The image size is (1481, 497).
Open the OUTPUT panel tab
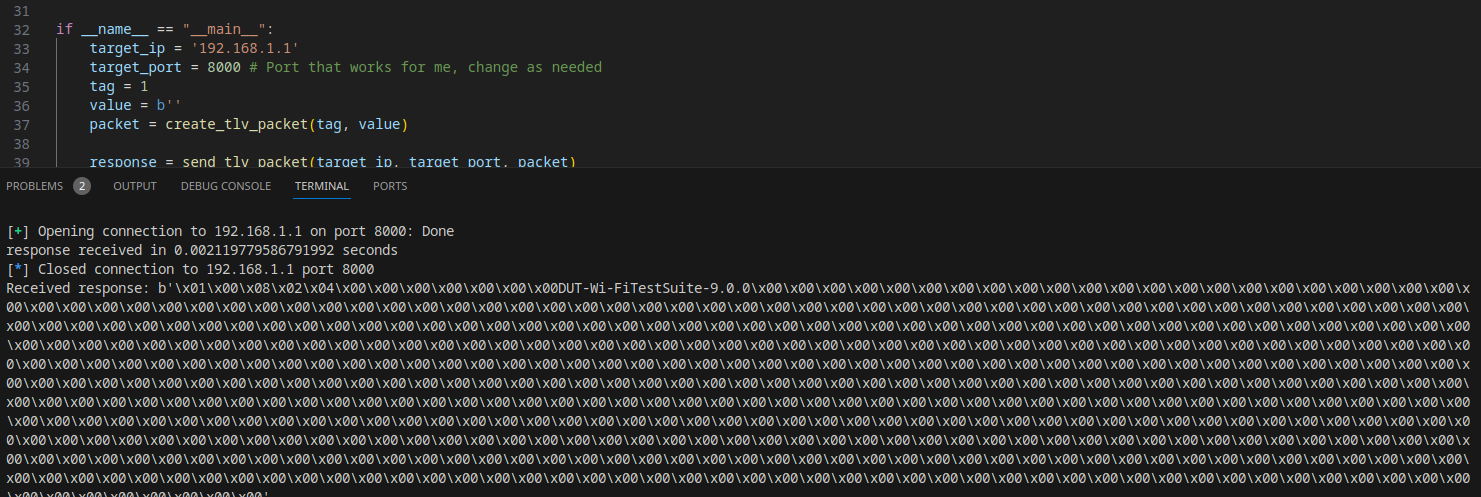point(135,186)
